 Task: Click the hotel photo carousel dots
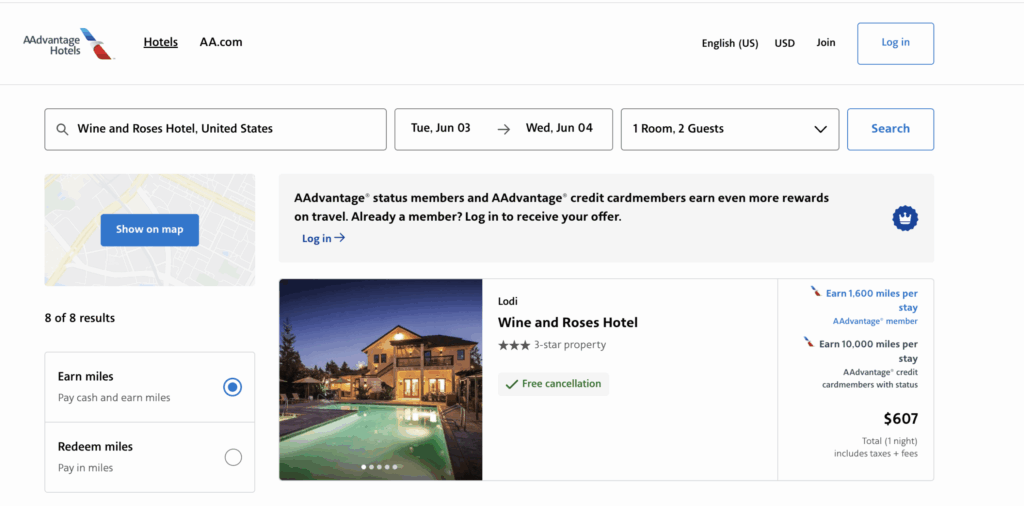point(380,467)
